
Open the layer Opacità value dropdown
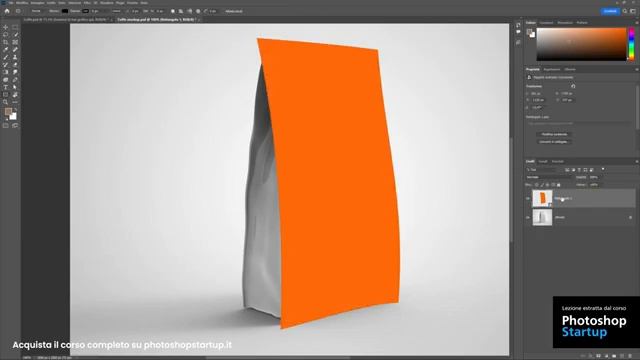click(x=596, y=178)
